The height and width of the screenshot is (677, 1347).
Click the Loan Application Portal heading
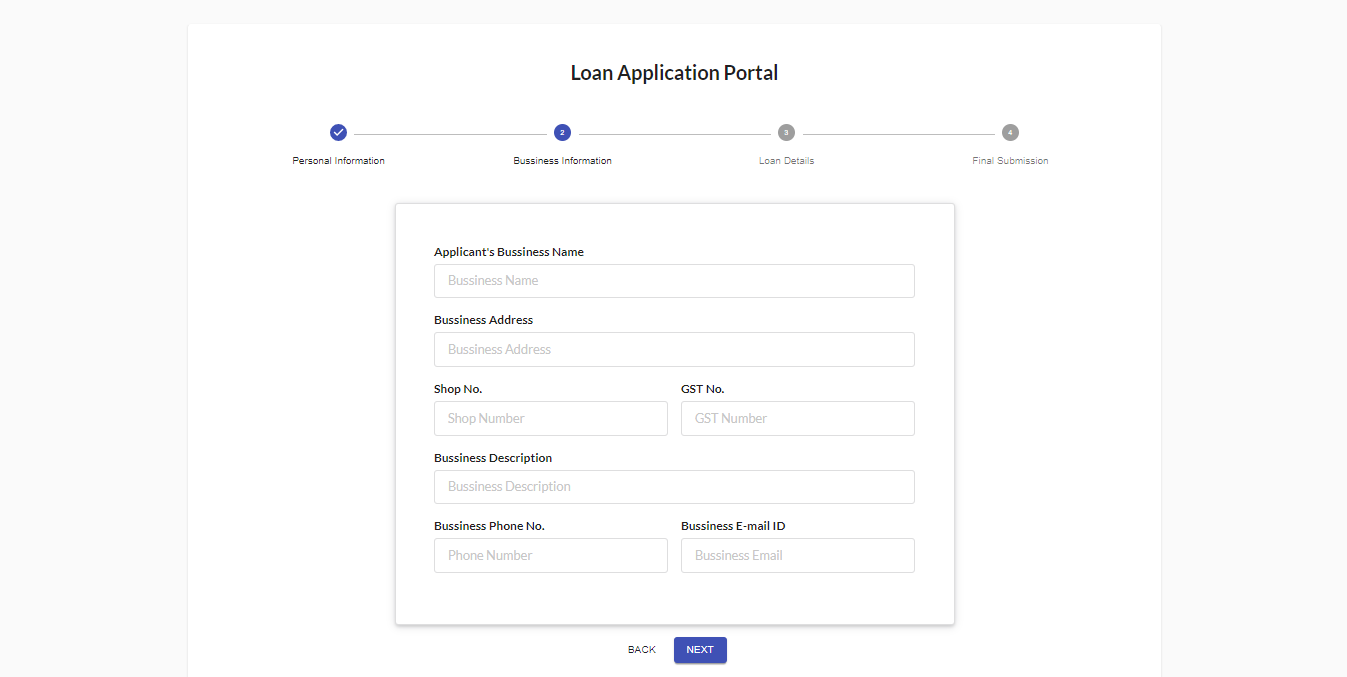click(674, 73)
